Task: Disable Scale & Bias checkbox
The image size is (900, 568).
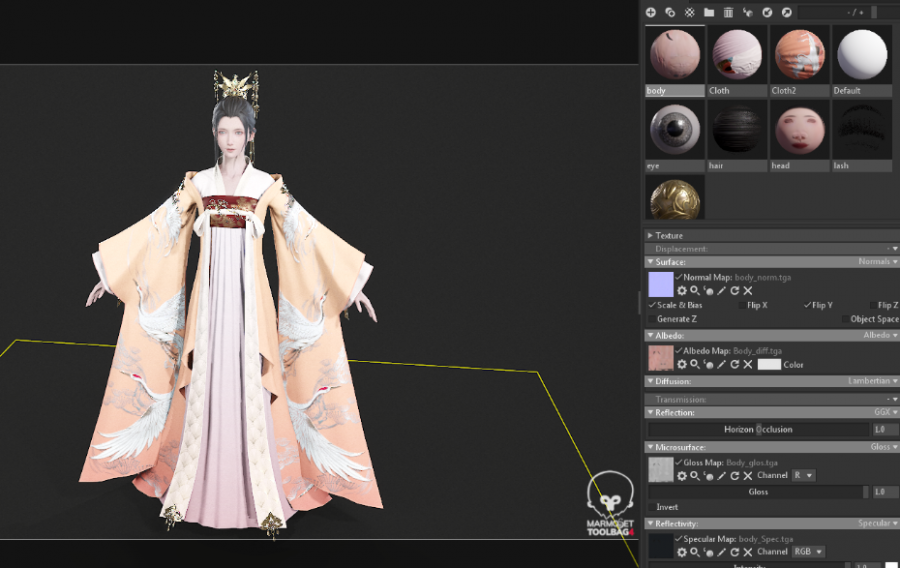Action: pos(652,305)
